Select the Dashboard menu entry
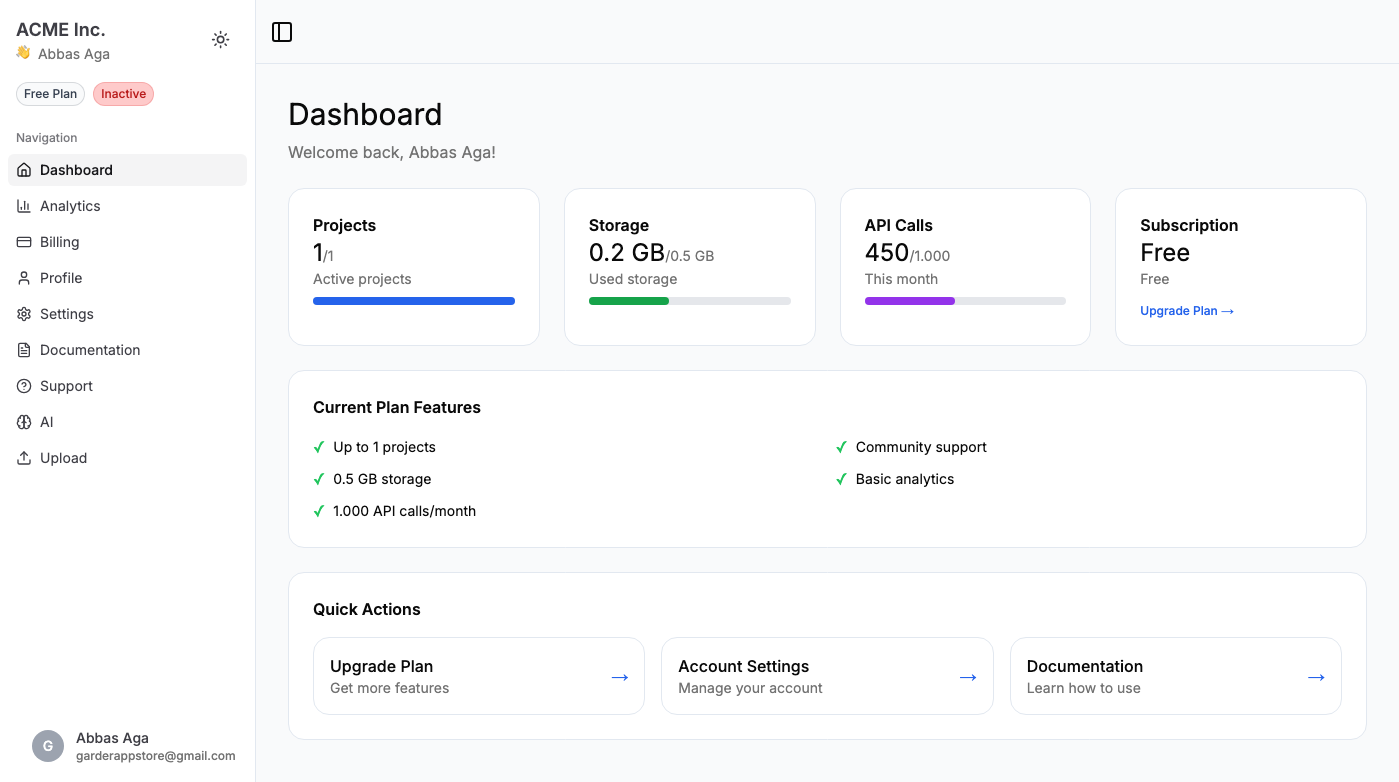1399x782 pixels. pyautogui.click(x=75, y=169)
